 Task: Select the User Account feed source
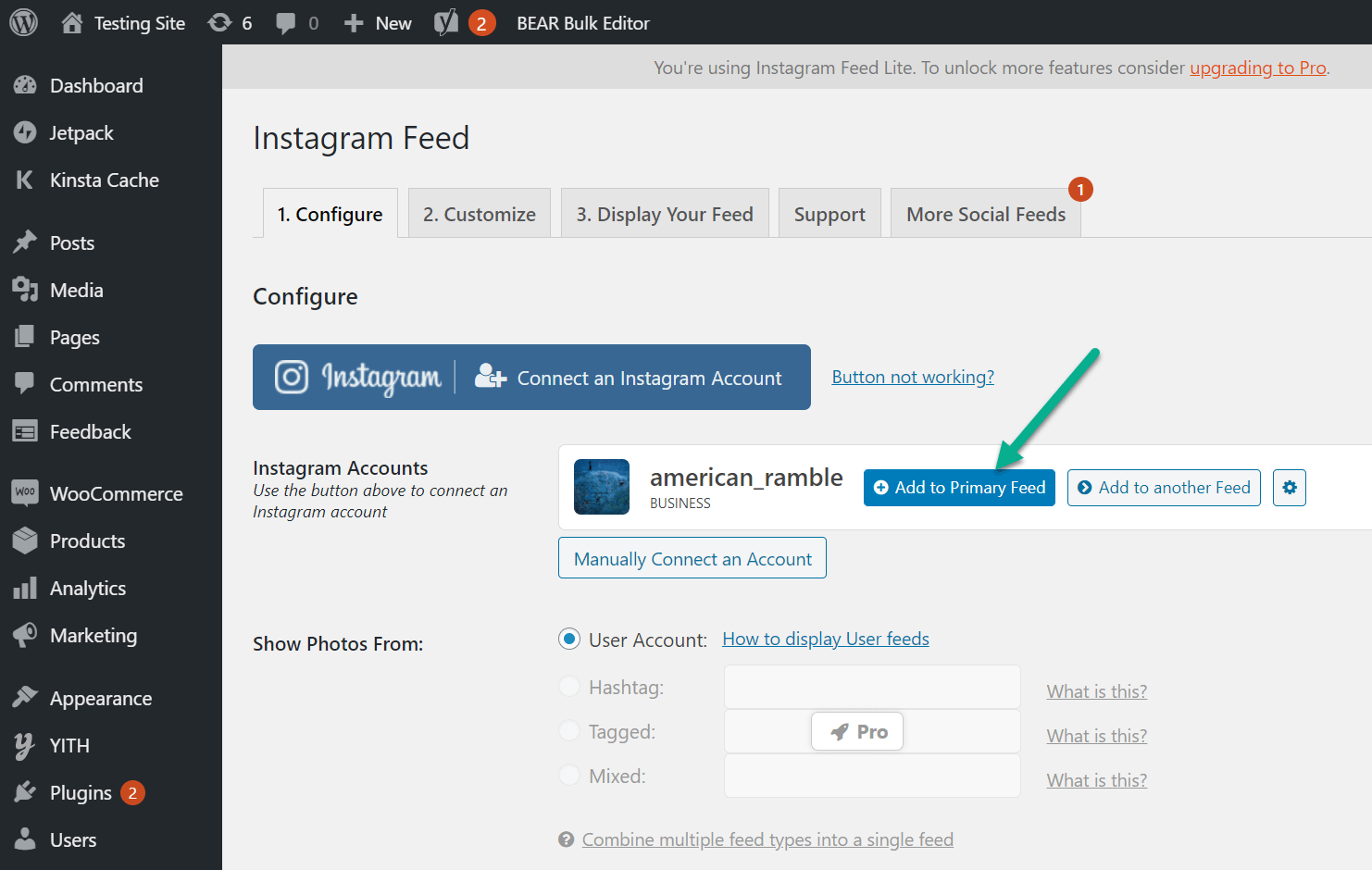(568, 639)
